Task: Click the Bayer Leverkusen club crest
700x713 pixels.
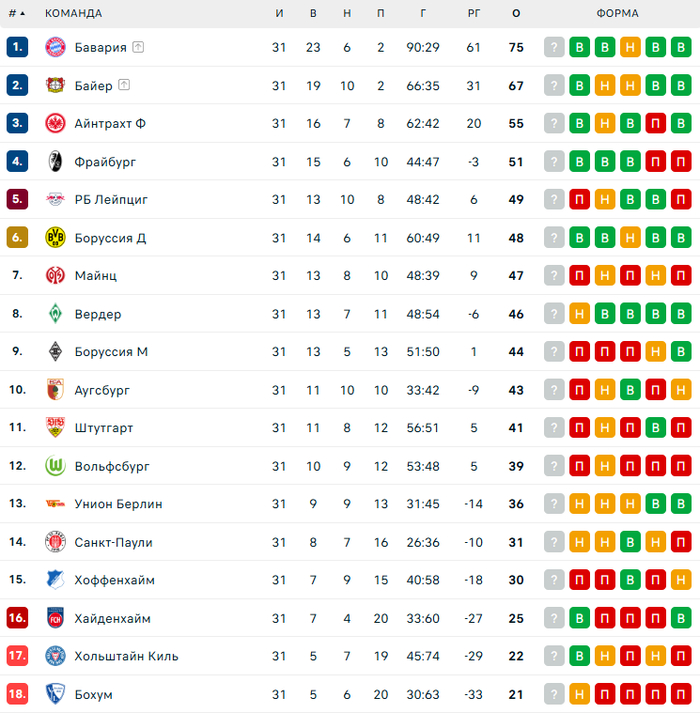Action: tap(55, 85)
